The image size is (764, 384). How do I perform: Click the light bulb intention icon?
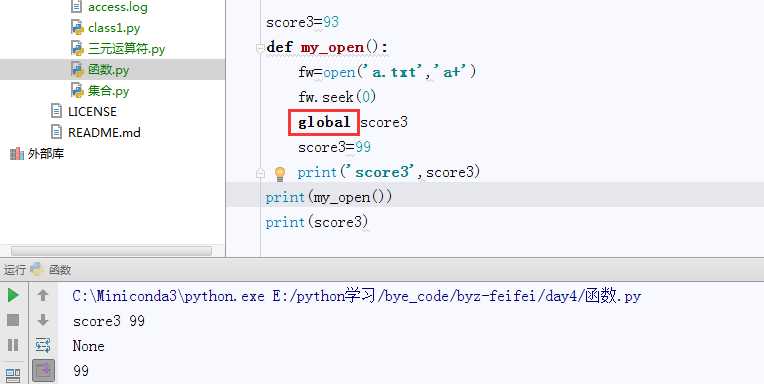pos(280,174)
